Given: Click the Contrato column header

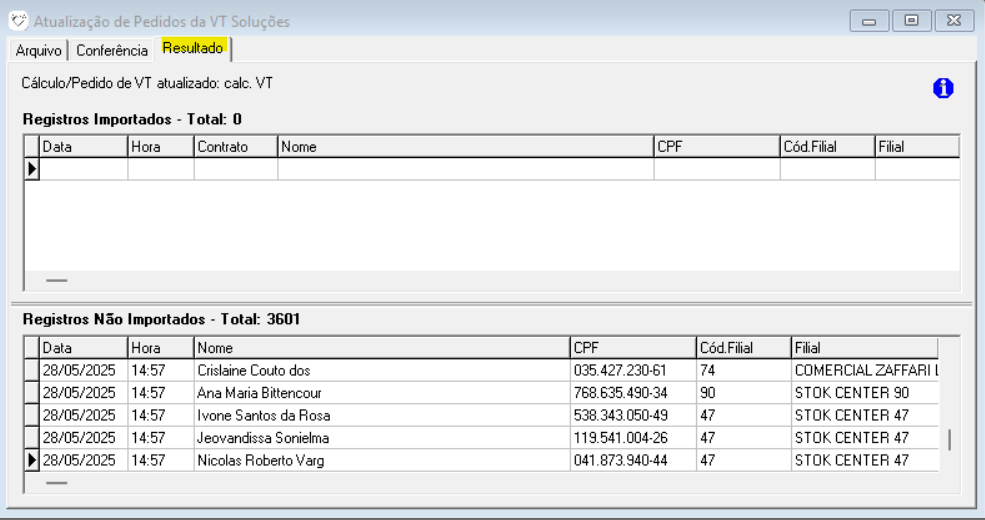Looking at the screenshot, I should click(x=235, y=147).
